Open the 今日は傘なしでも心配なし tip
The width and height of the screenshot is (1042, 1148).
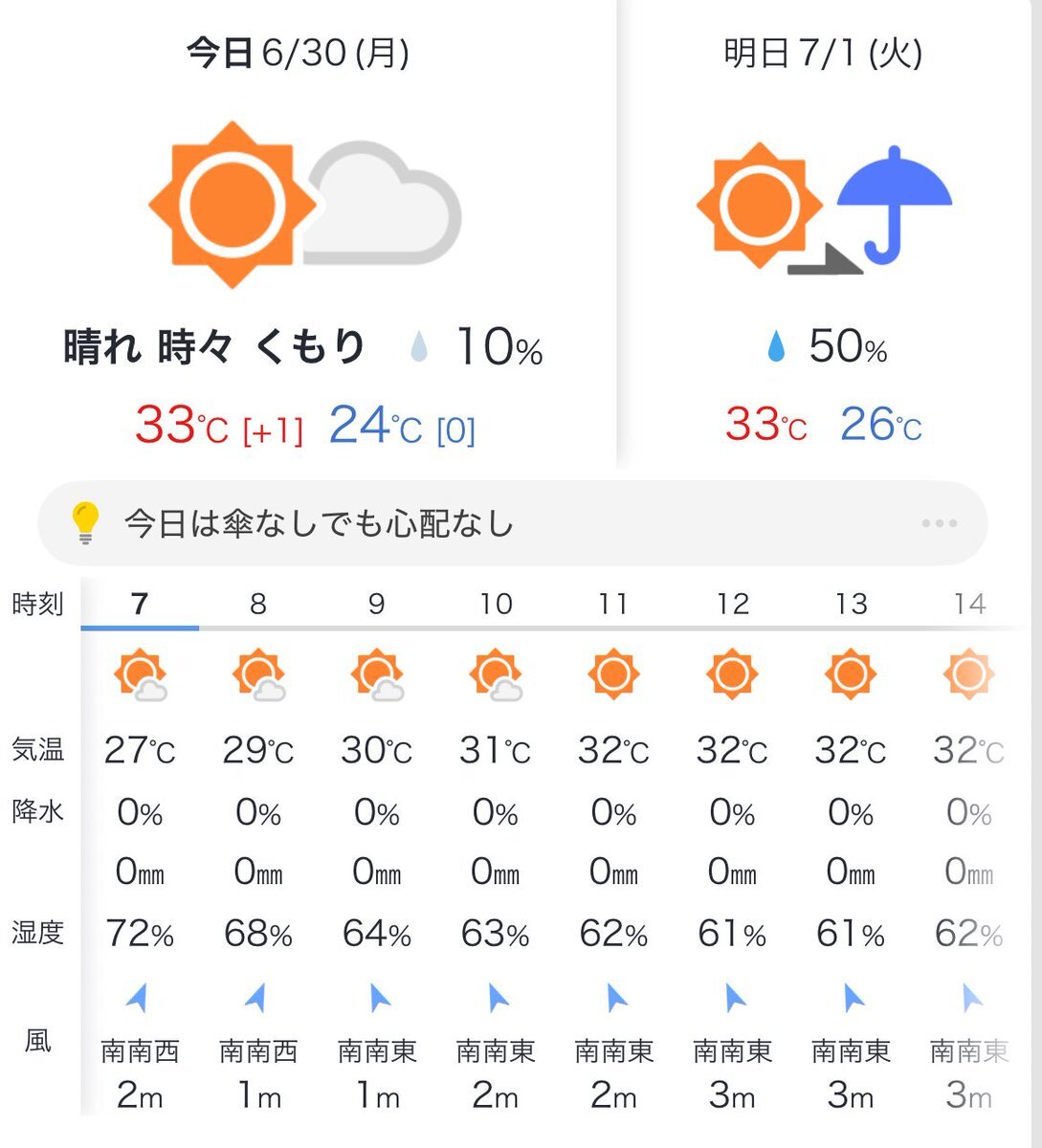pyautogui.click(x=320, y=524)
